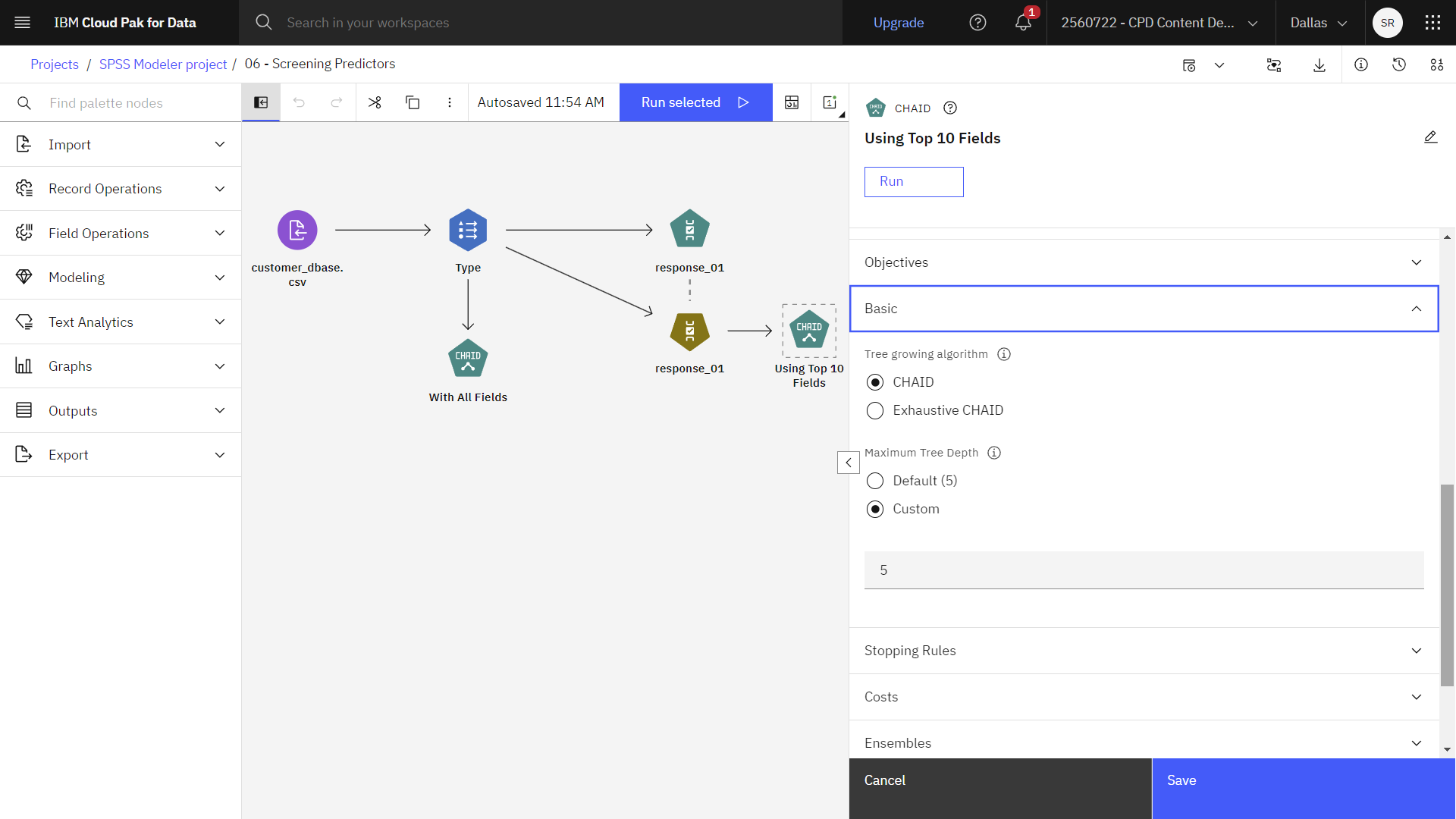Select the Type node on canvas
This screenshot has width=1456, height=819.
coord(468,230)
